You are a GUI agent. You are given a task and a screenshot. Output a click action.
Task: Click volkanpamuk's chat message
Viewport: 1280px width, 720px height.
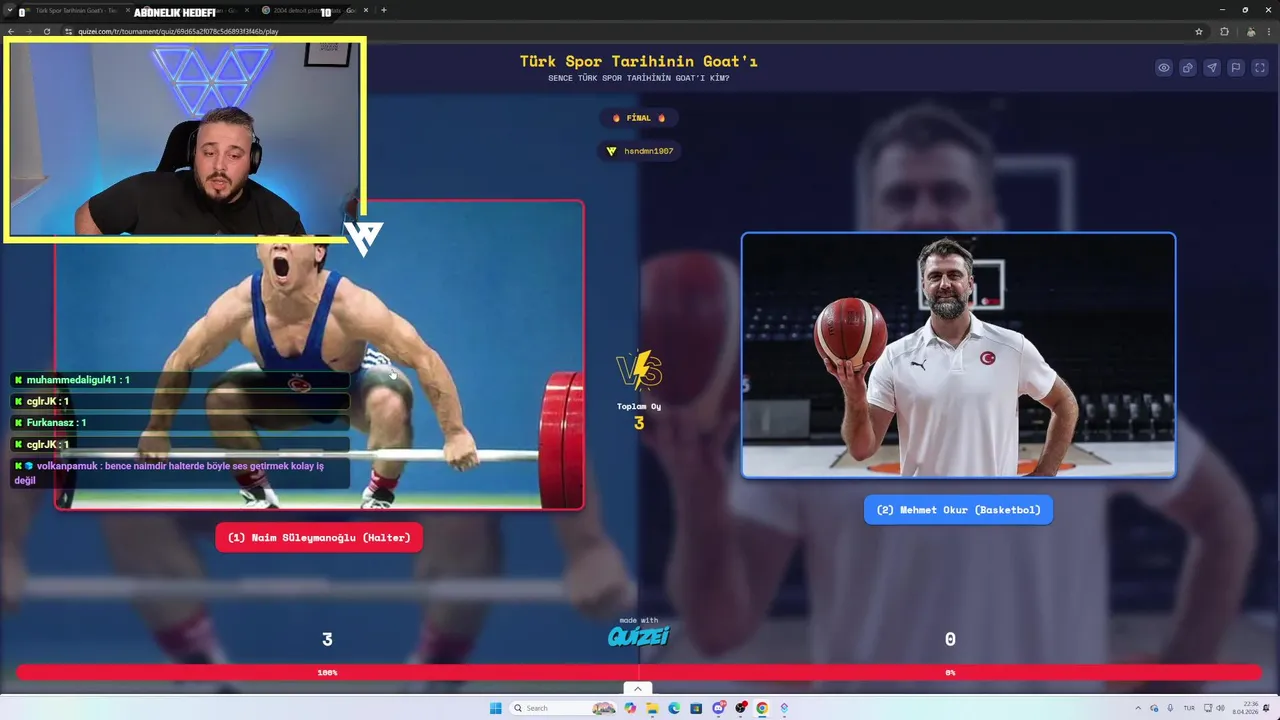coord(180,473)
